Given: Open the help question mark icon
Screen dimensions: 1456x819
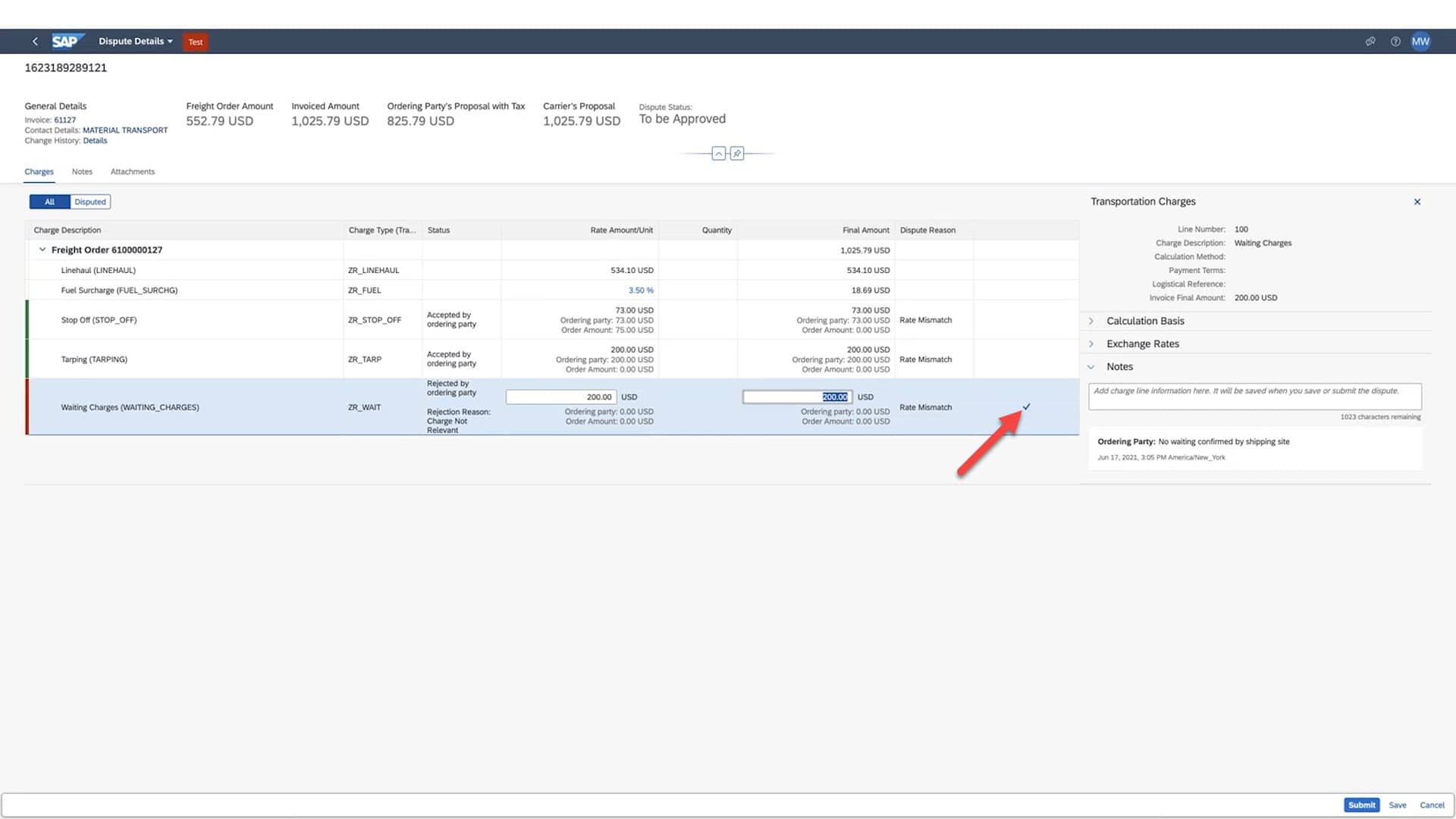Looking at the screenshot, I should [1395, 42].
